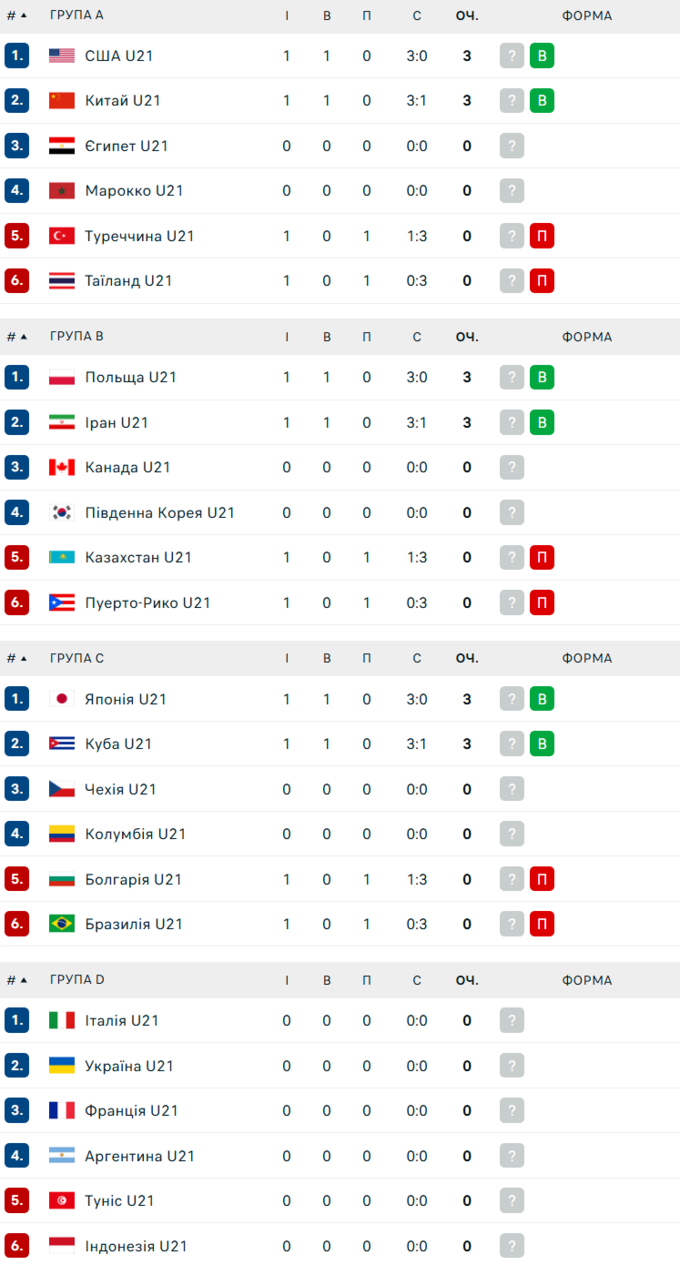This screenshot has width=680, height=1265.
Task: Click the Ukraine flag icon
Action: coord(62,1066)
